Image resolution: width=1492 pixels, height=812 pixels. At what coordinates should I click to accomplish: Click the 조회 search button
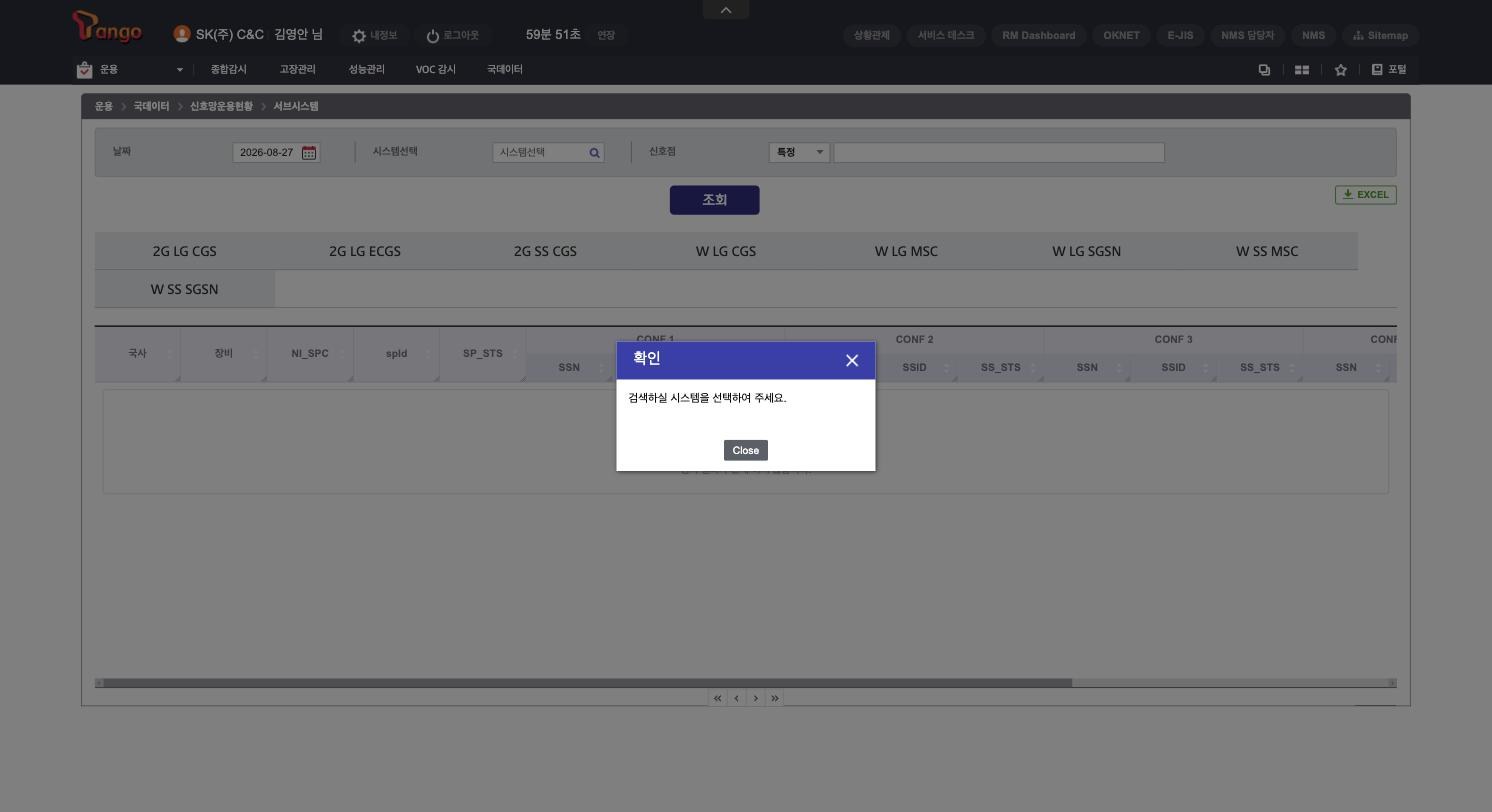pos(714,200)
